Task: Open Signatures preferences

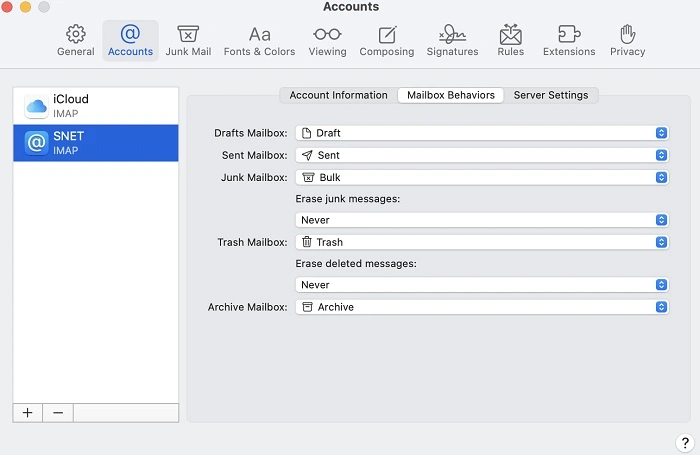Action: (452, 41)
